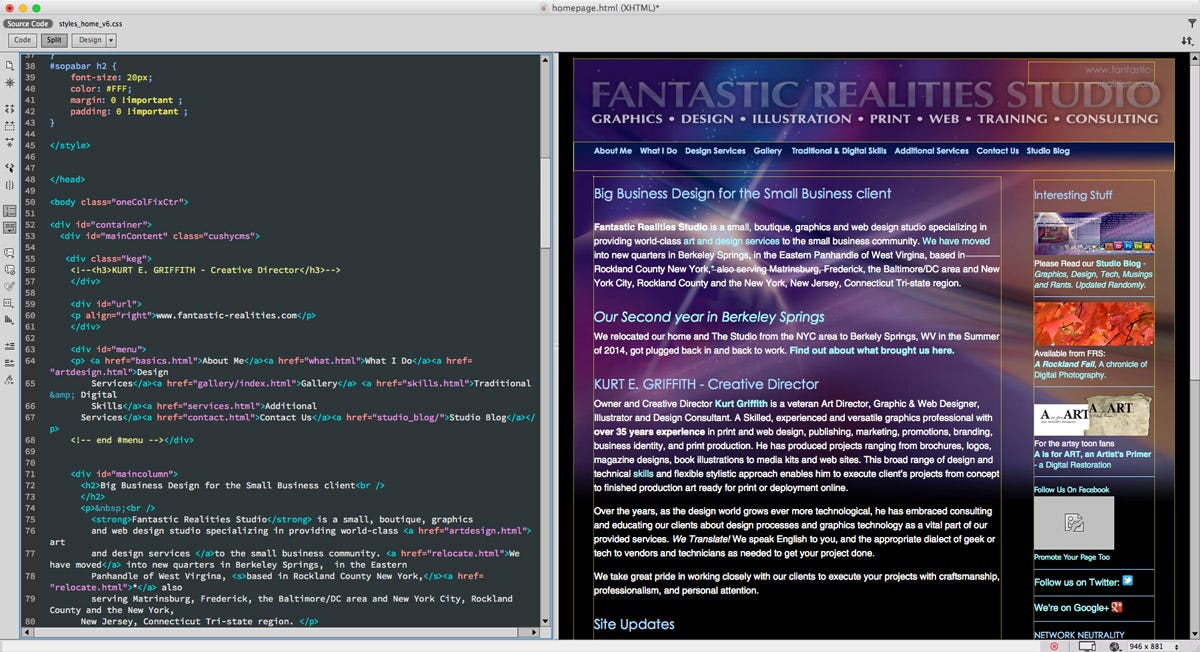The width and height of the screenshot is (1200, 652).
Task: Switch to Code view
Action: pos(22,40)
